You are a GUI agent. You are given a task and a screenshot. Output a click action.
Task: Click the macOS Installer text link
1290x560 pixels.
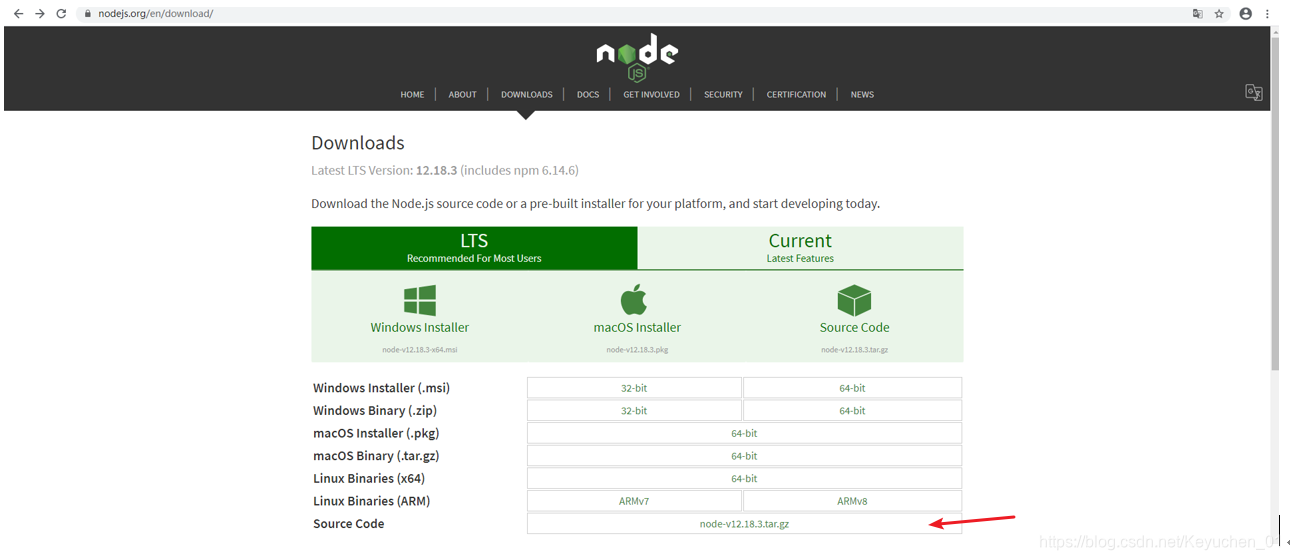tap(637, 327)
